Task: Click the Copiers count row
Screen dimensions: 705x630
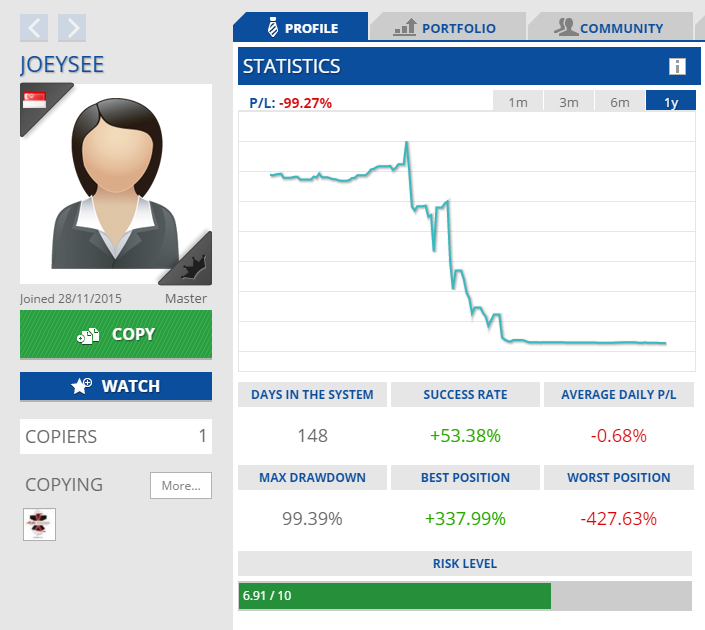Action: point(116,436)
